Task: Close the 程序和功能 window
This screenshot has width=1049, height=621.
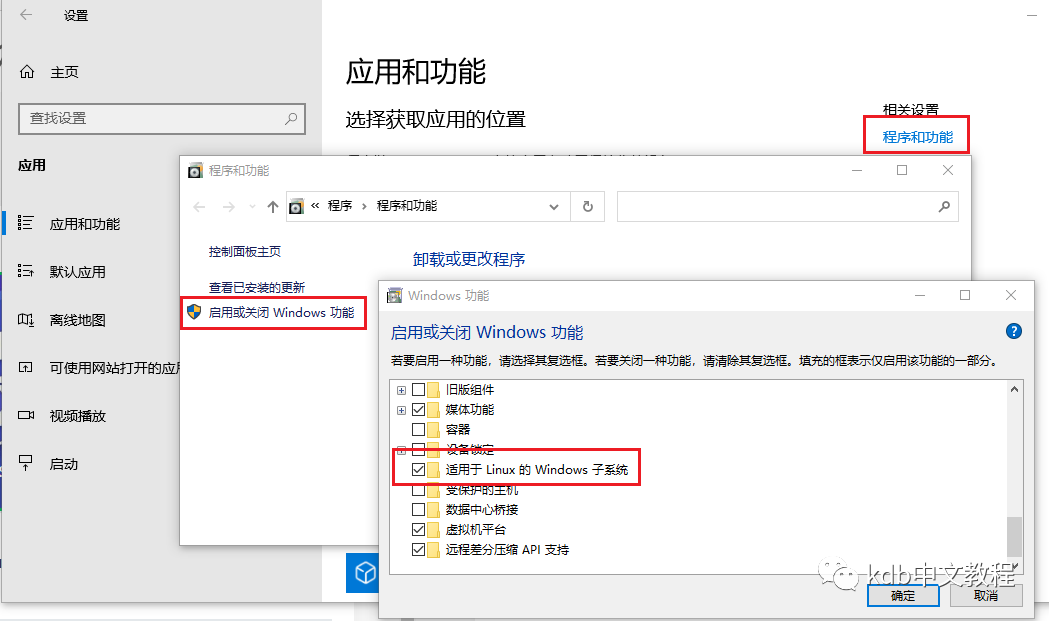Action: click(x=948, y=170)
